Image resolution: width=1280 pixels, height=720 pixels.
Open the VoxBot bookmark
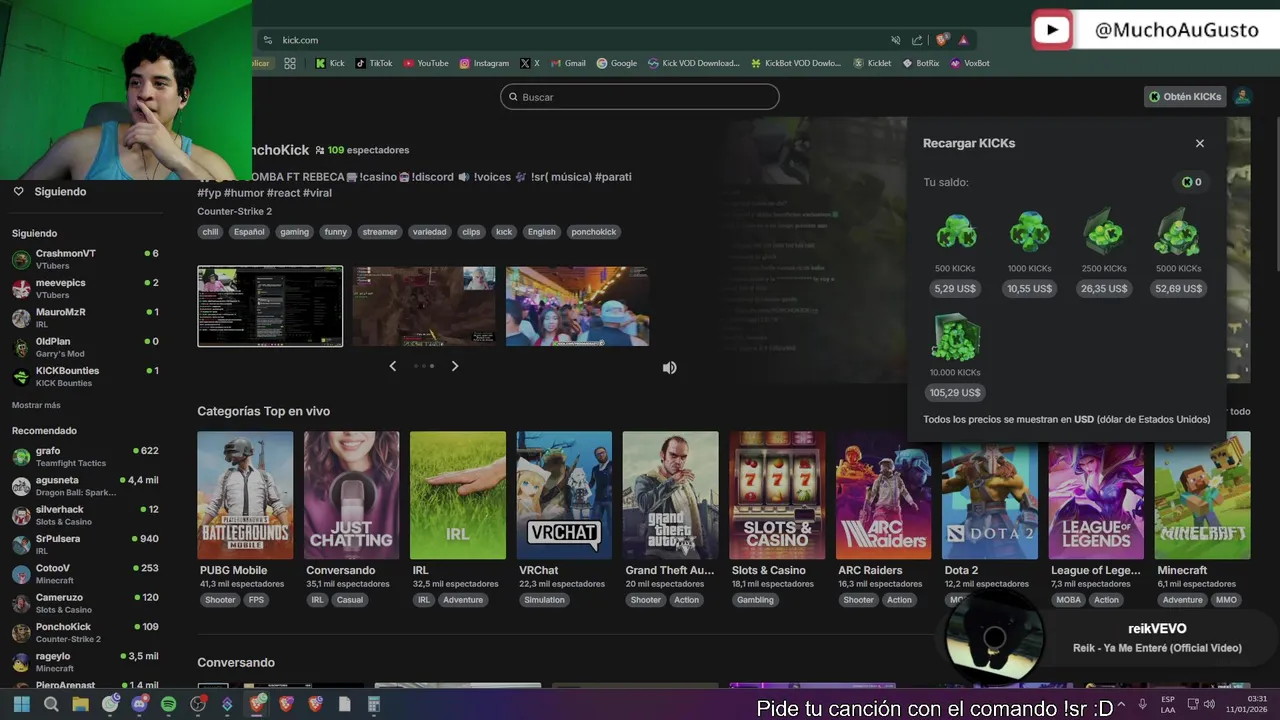click(970, 63)
